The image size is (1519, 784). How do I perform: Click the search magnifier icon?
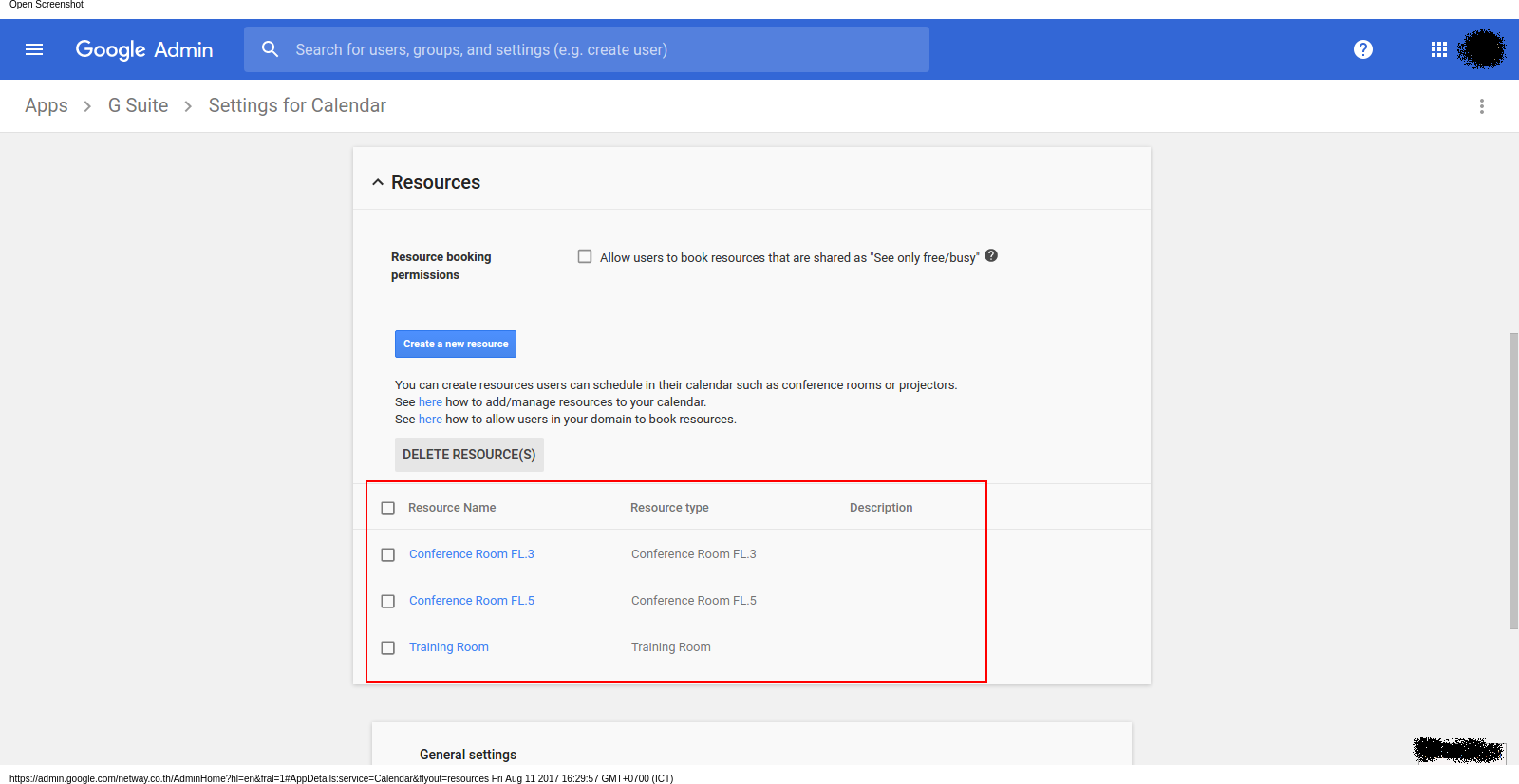(x=271, y=49)
